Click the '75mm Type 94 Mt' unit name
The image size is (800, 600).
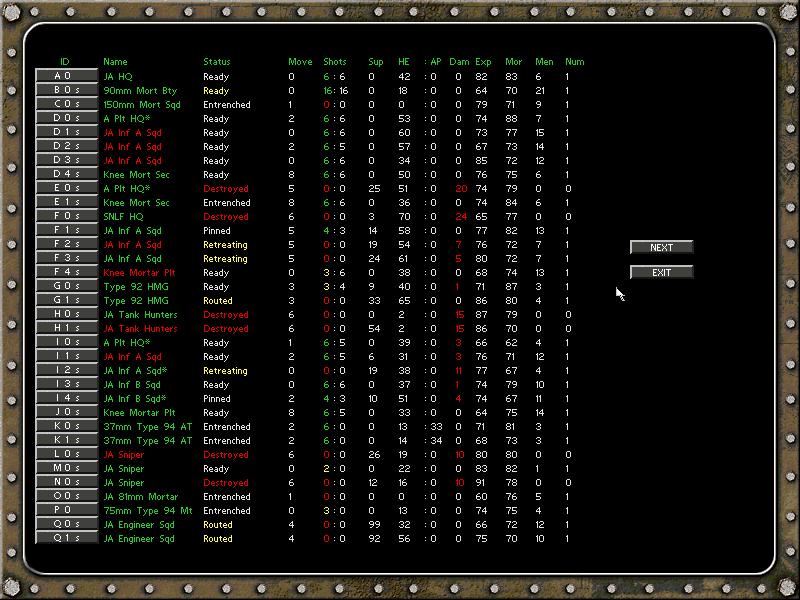click(x=148, y=511)
